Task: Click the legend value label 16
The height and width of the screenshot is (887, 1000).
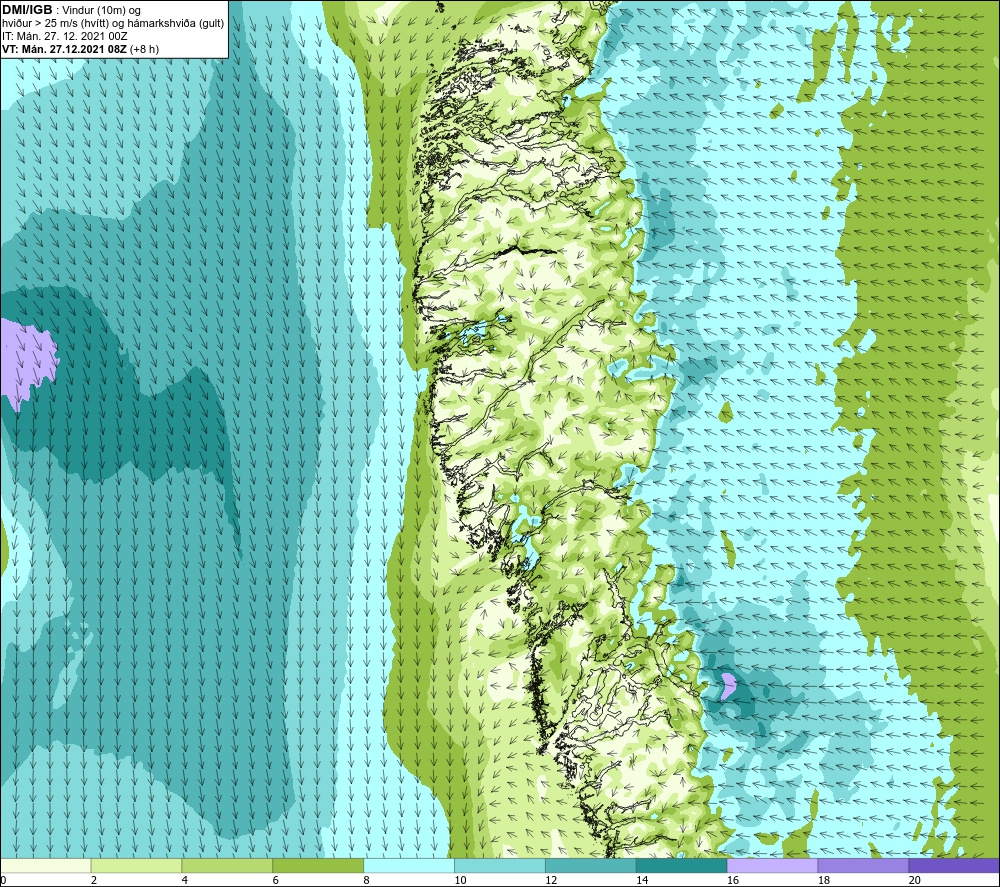Action: 733,880
